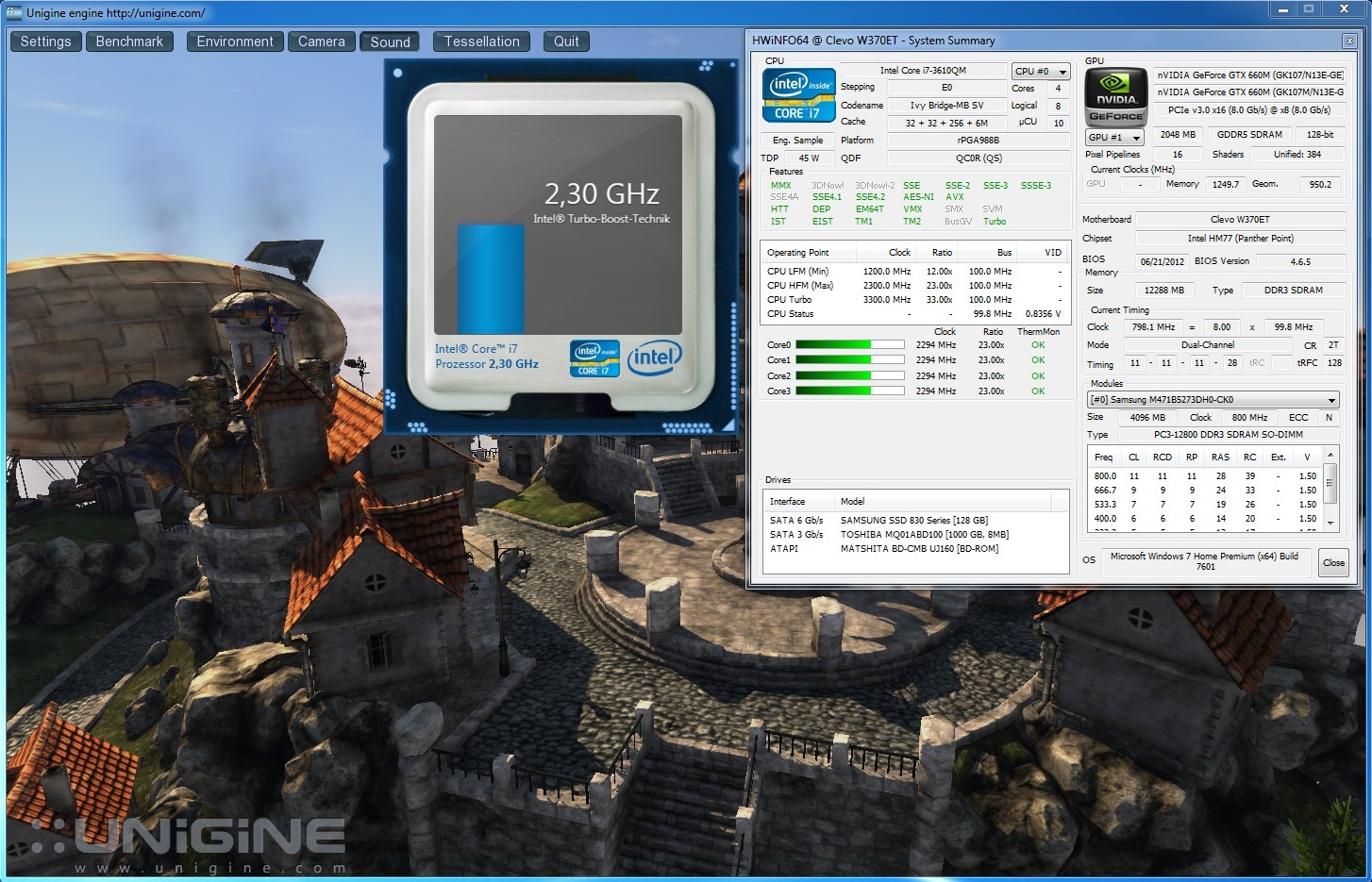
Task: Click the 12288 MB memory size value
Action: 1163,291
